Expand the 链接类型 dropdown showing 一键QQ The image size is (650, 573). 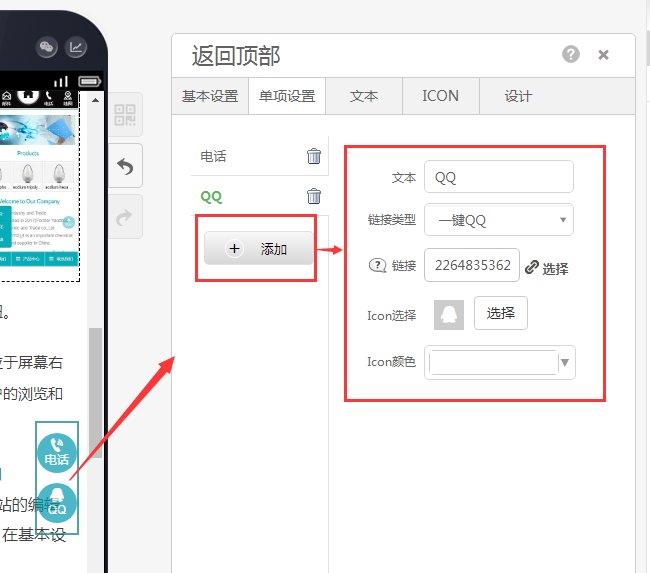499,220
